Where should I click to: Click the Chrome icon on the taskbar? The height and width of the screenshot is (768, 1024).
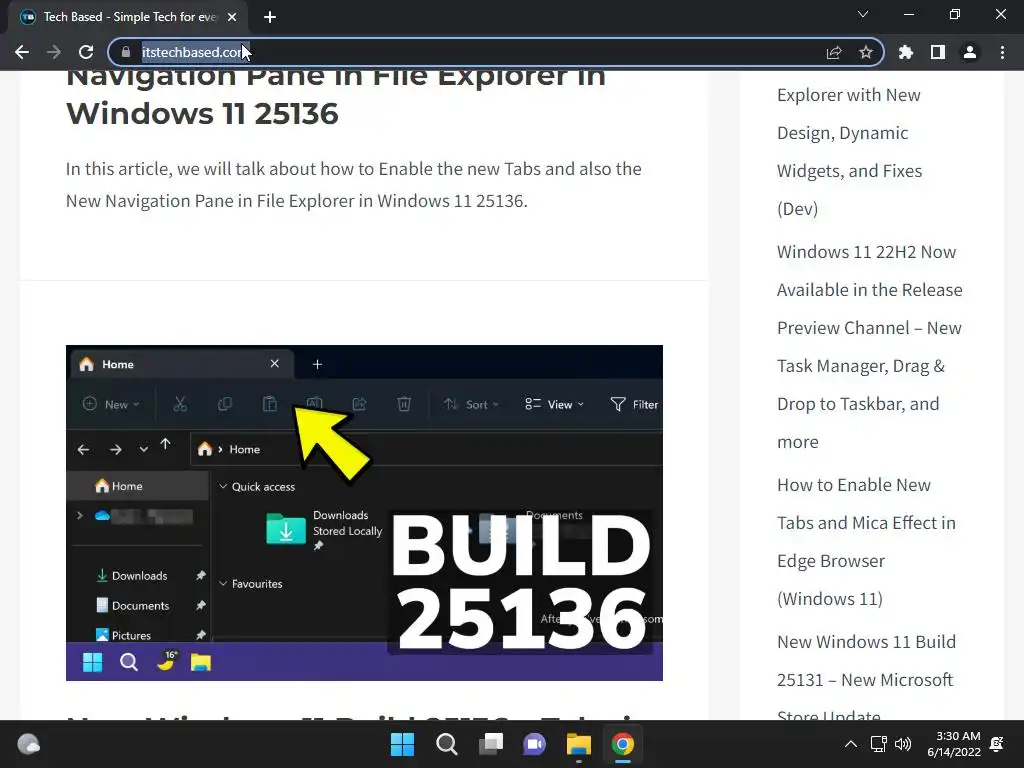tap(622, 744)
